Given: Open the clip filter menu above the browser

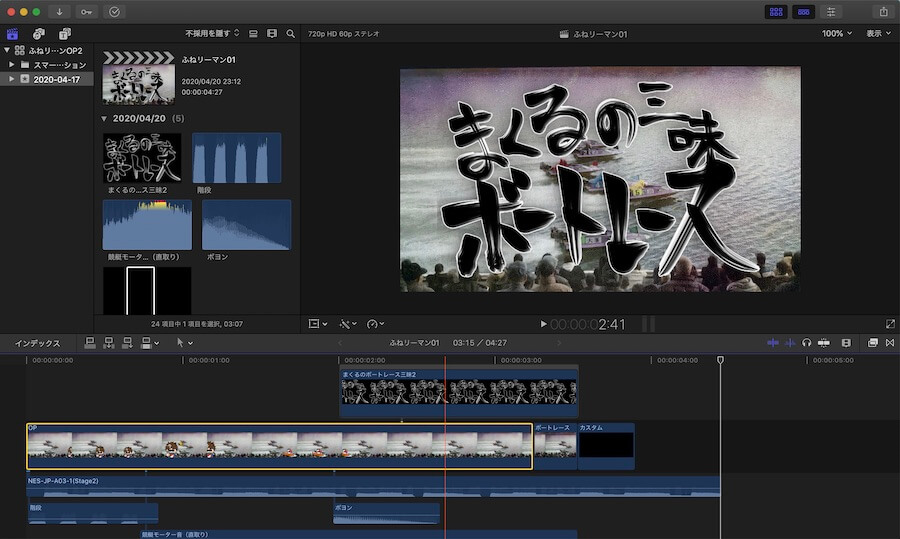Looking at the screenshot, I should coord(212,34).
